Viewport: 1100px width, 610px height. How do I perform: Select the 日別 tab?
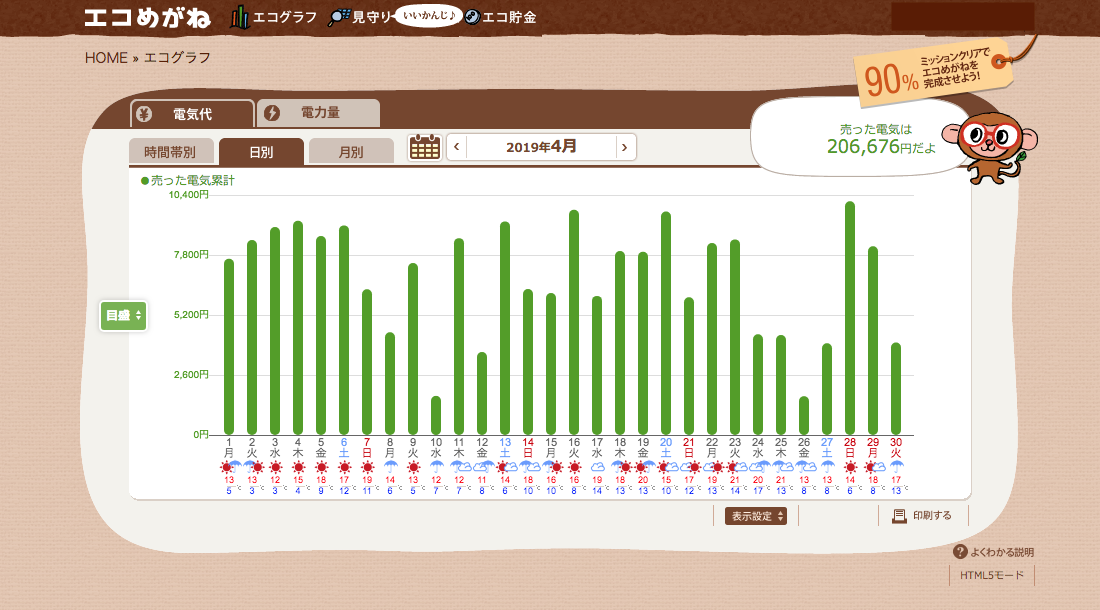click(261, 151)
